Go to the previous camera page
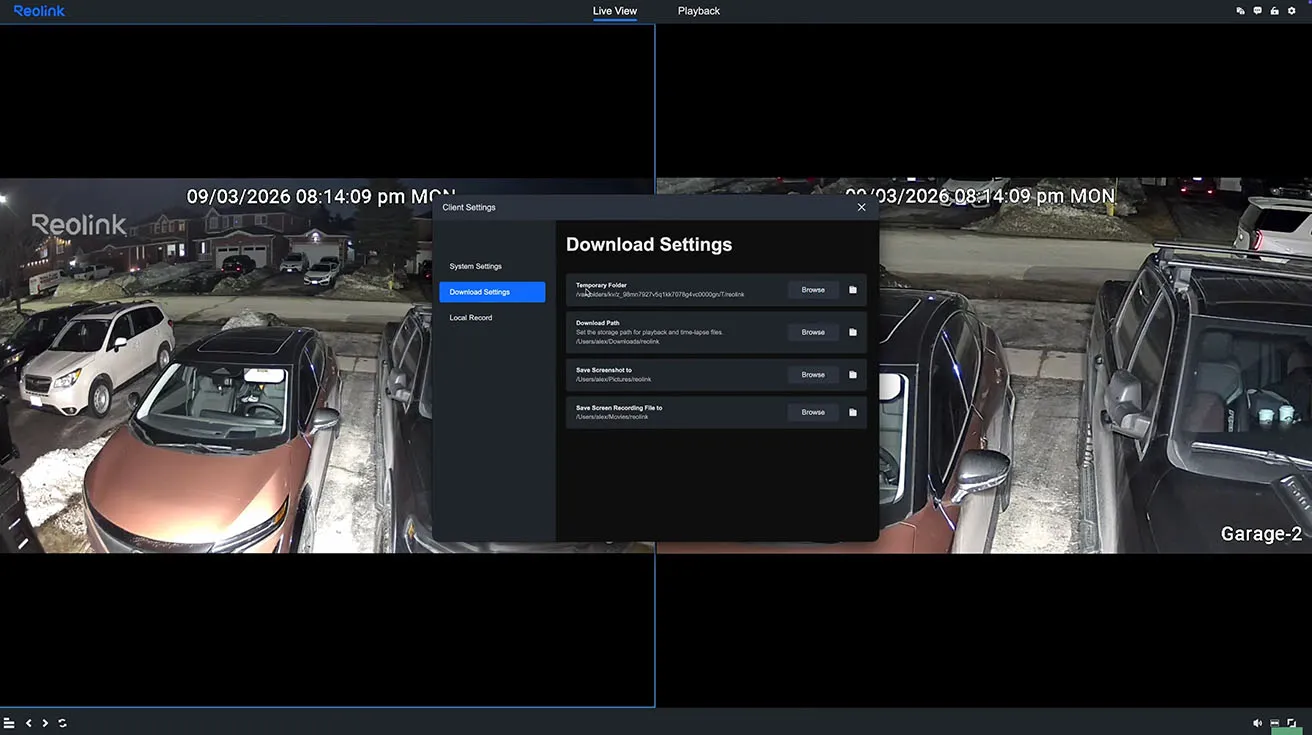1312x735 pixels. coord(29,723)
